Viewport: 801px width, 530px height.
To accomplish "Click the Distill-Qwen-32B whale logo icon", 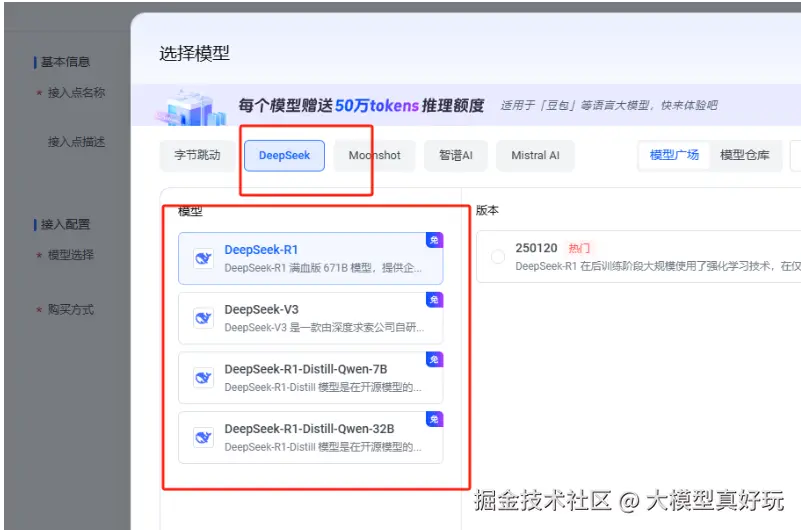I will point(203,438).
